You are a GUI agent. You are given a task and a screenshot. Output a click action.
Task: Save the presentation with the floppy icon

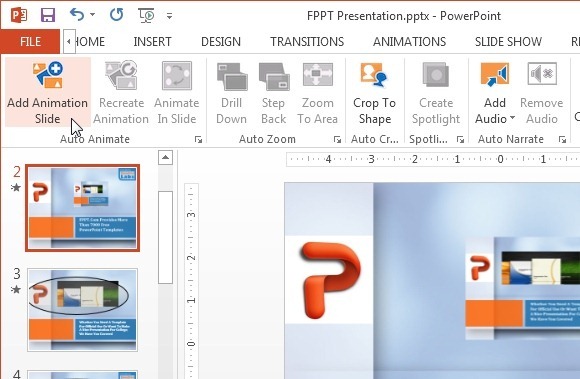tap(48, 16)
